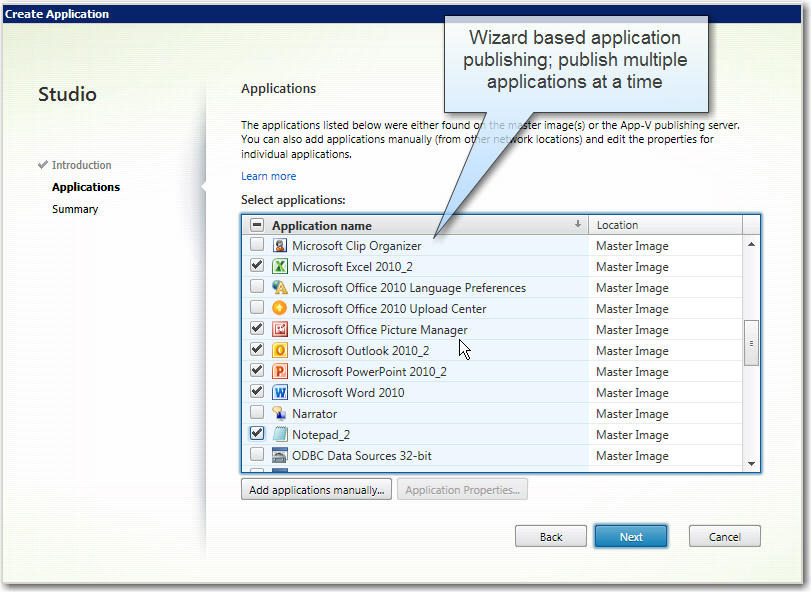Select Microsoft Office Picture Manager name text
Viewport: 811px width, 592px height.
(380, 330)
